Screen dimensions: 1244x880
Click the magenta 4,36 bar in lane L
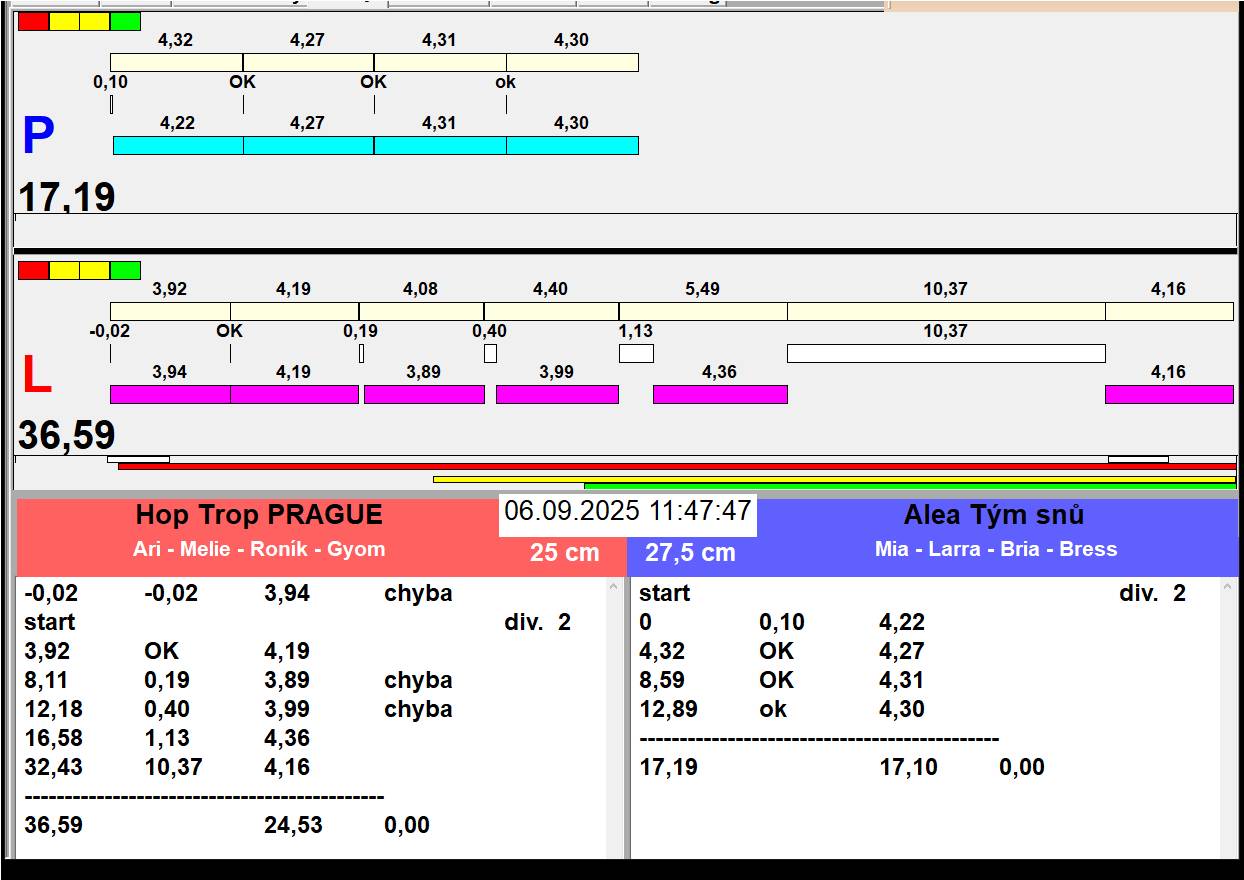click(x=720, y=394)
